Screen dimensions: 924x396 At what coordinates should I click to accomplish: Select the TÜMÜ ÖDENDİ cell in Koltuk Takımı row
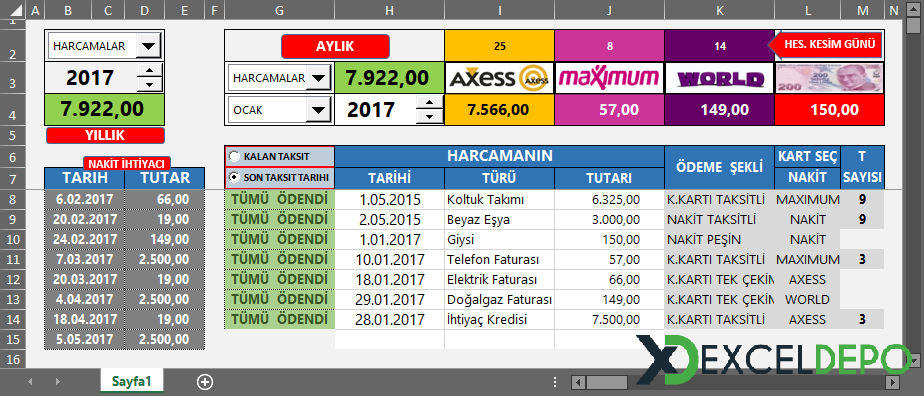[x=279, y=200]
